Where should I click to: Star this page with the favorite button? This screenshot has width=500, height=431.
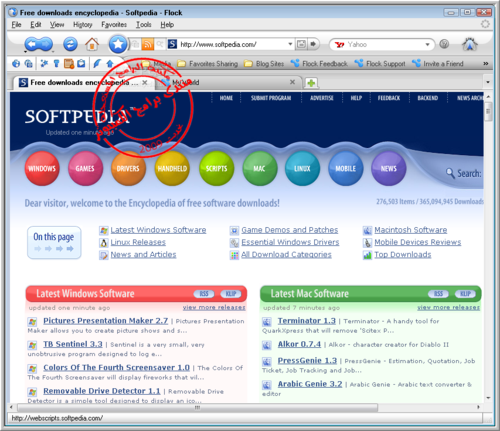118,44
